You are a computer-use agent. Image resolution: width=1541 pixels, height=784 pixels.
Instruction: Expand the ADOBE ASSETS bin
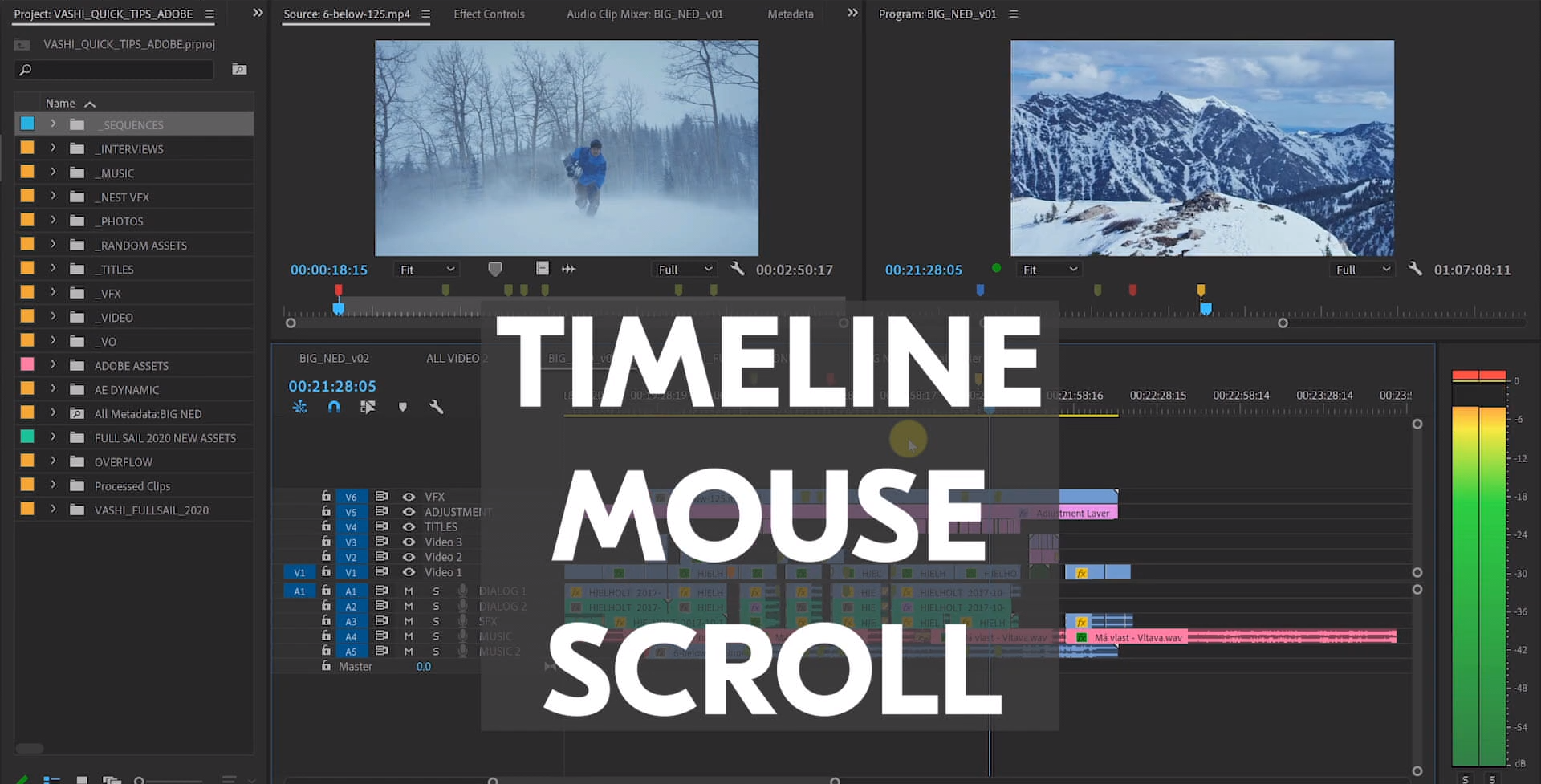click(53, 365)
